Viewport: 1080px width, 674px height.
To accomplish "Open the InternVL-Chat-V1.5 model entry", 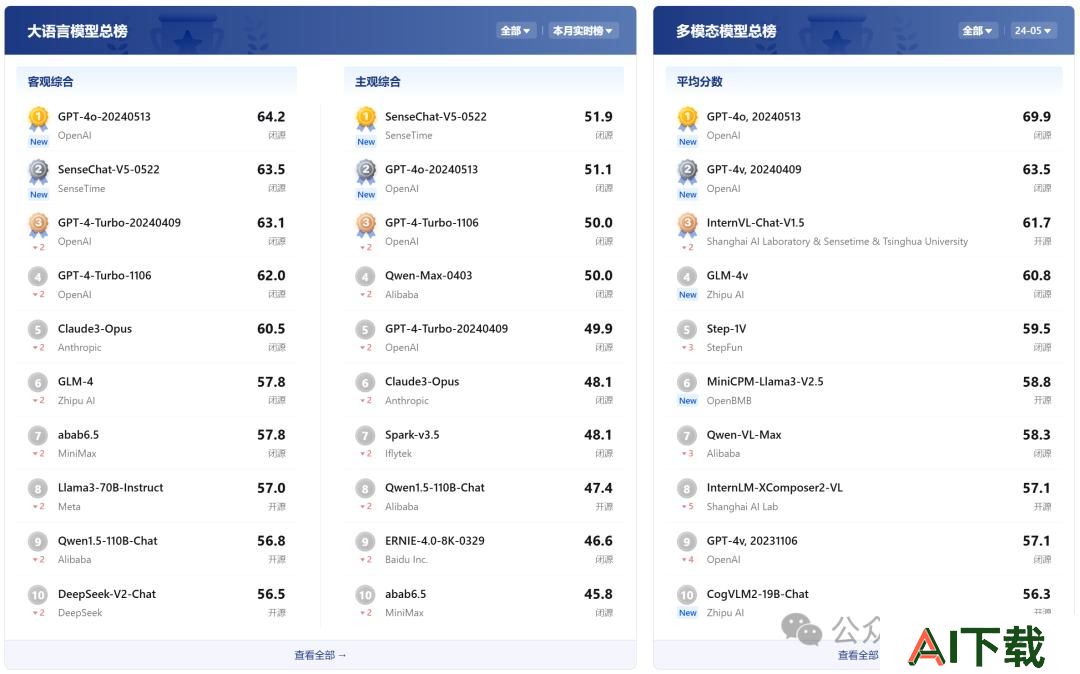I will [756, 222].
